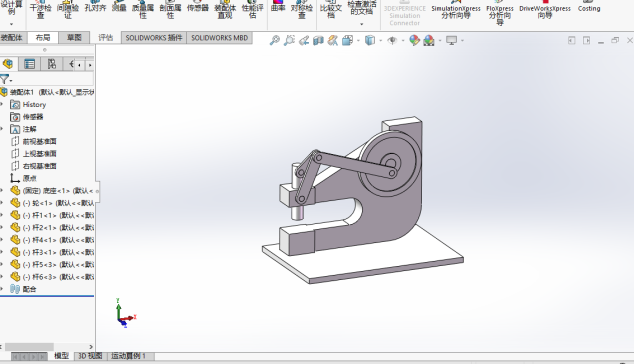Screen dimensions: 634x364
Task: Open the FeatureManager design tree tab
Action: coord(8,64)
